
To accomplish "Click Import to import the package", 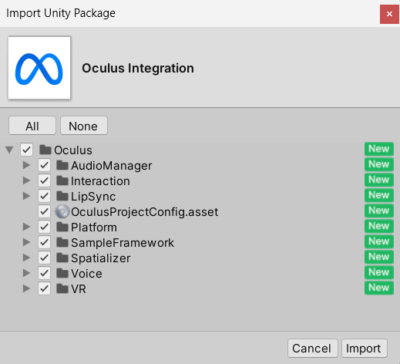I will click(x=364, y=349).
